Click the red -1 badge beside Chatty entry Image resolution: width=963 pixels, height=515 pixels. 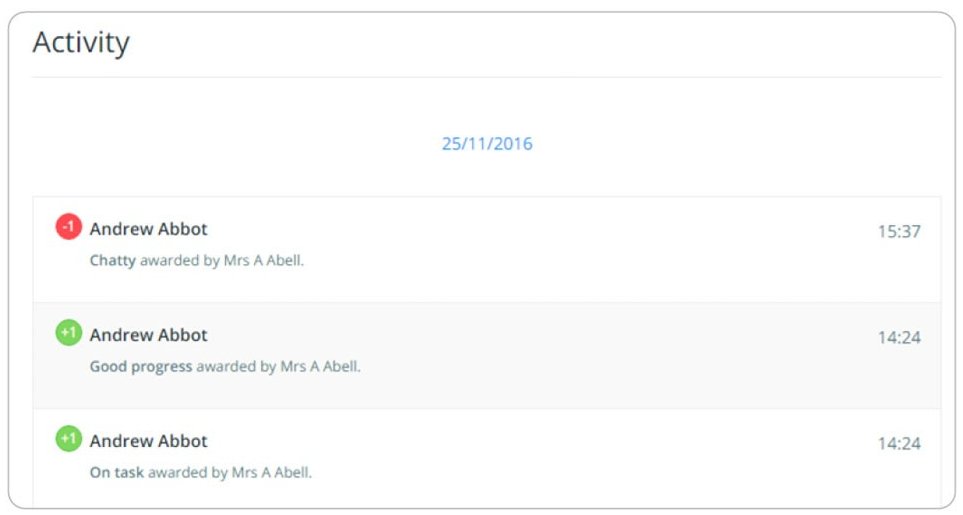[x=69, y=227]
